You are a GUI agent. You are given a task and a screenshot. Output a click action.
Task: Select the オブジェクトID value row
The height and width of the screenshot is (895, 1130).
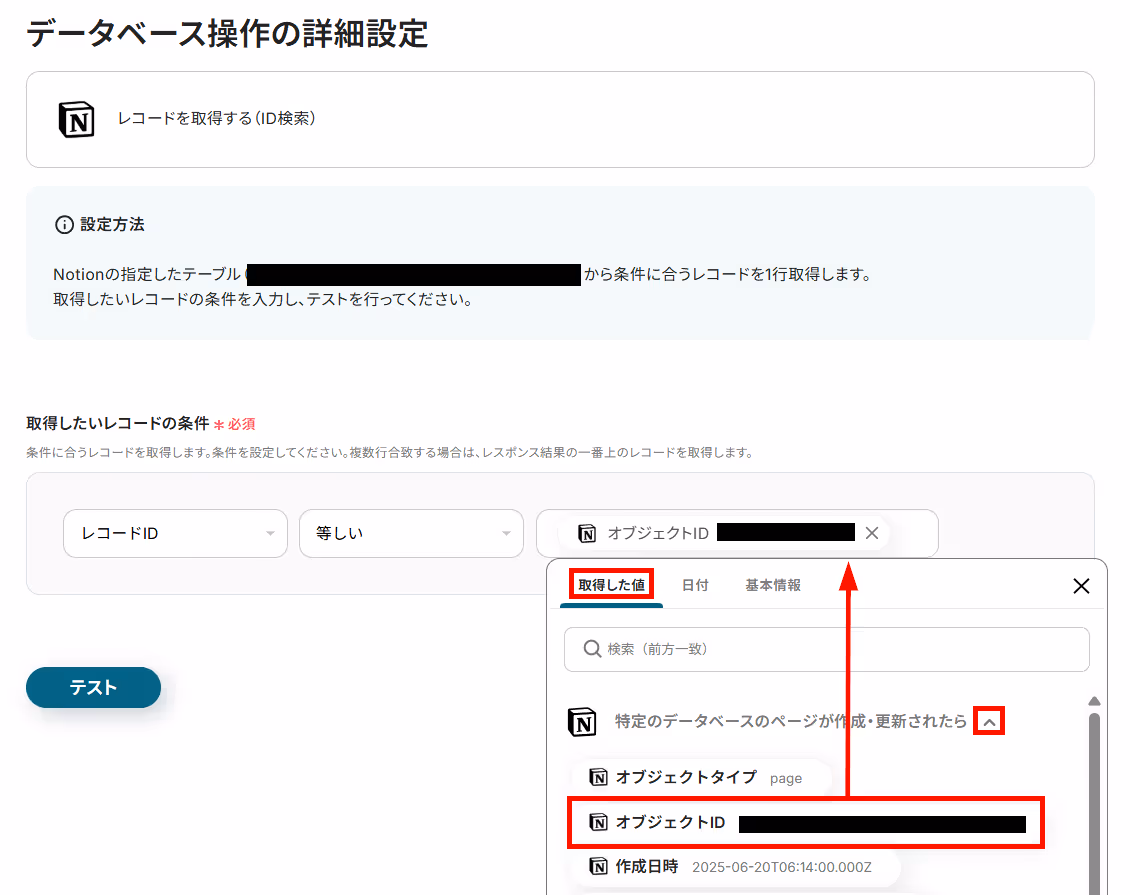click(x=806, y=822)
